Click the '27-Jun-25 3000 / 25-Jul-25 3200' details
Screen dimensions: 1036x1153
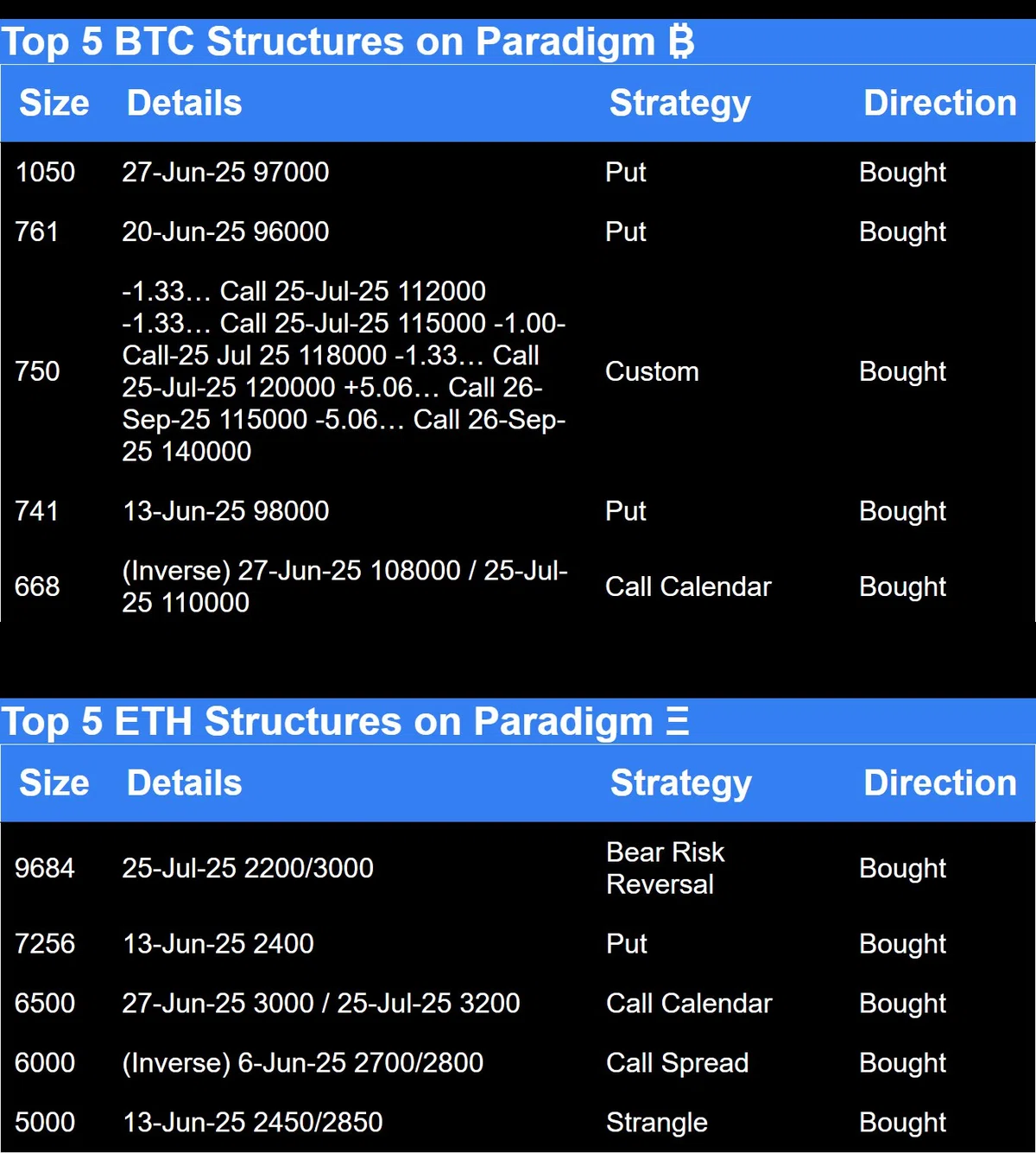(321, 1003)
